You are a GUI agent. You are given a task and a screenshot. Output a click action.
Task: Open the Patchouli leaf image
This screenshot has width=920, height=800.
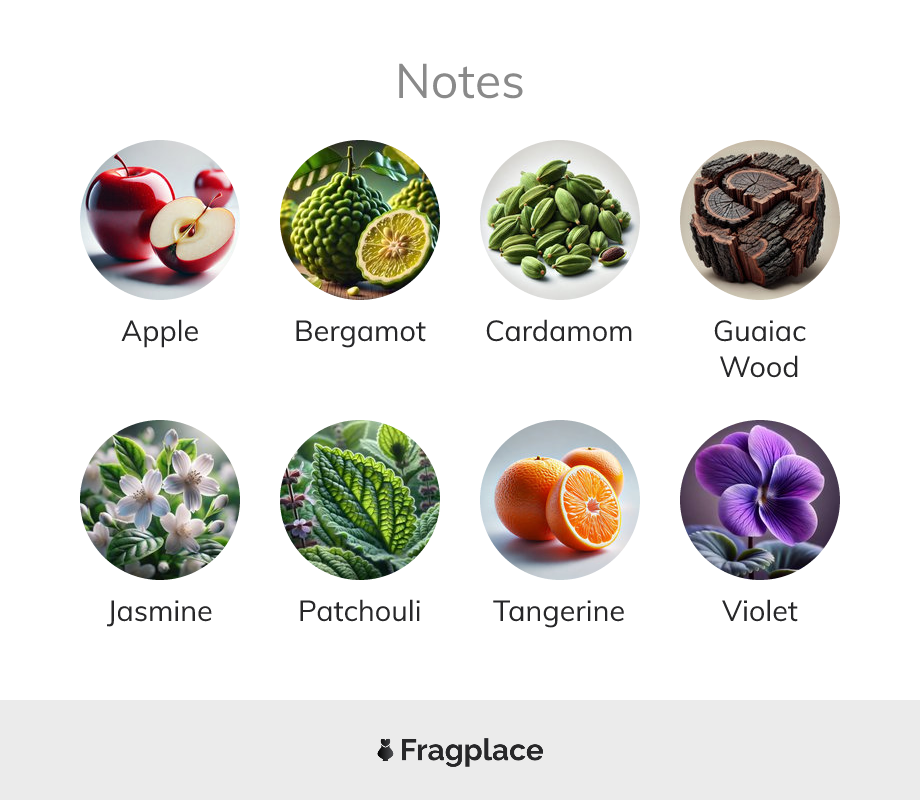pos(360,500)
